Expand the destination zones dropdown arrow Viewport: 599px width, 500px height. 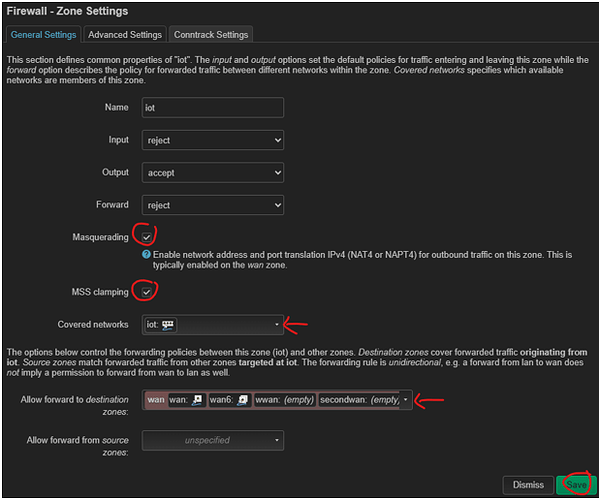pyautogui.click(x=405, y=400)
